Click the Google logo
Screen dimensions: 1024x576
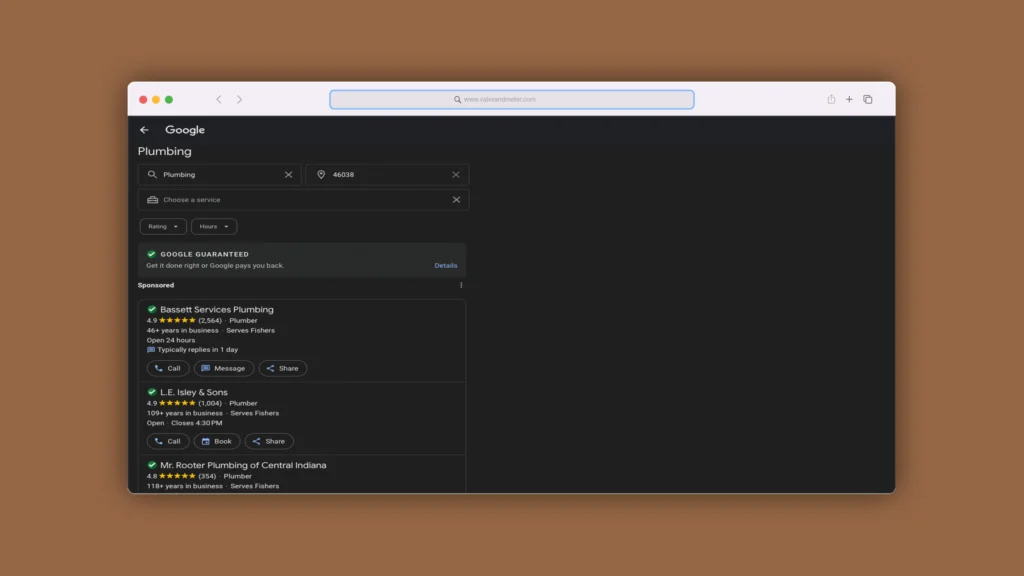185,130
